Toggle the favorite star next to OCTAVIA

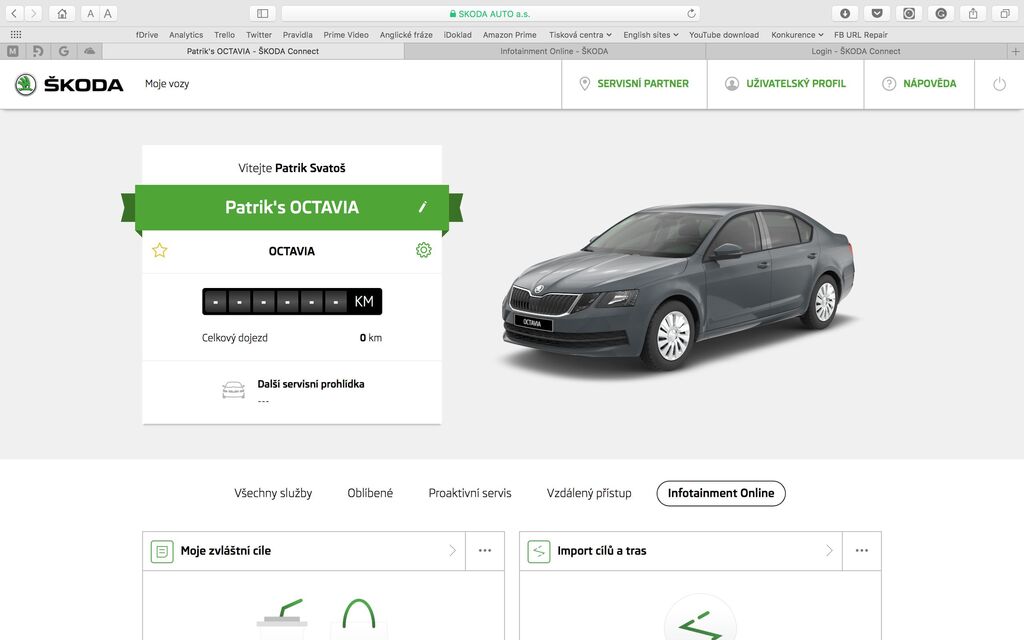coord(160,251)
